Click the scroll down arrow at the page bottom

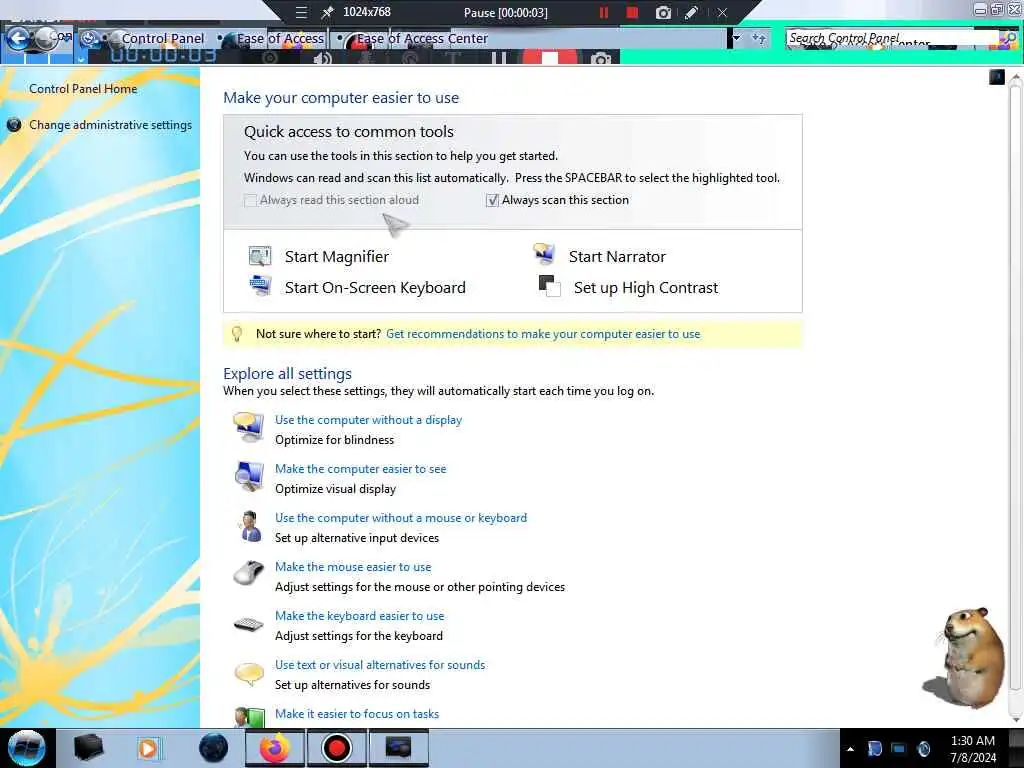pyautogui.click(x=1015, y=719)
